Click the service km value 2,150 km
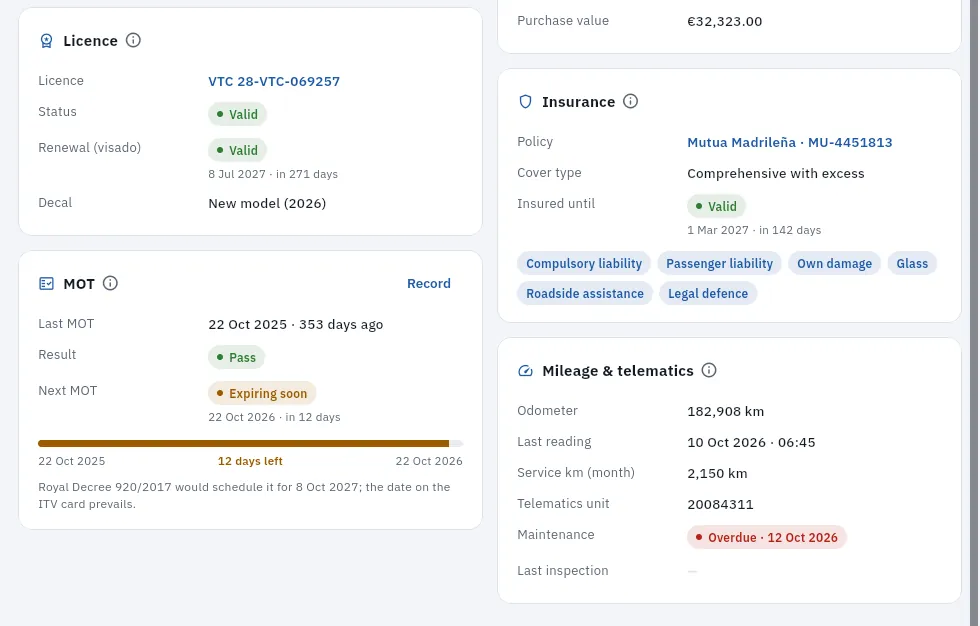980x626 pixels. pyautogui.click(x=717, y=474)
